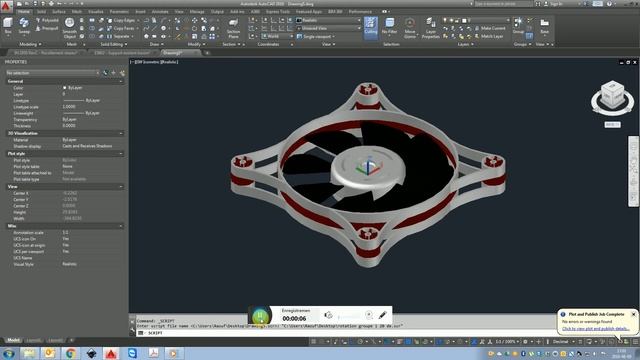The height and width of the screenshot is (360, 640).
Task: Open AutoCAD from the taskbar
Action: coord(111,353)
